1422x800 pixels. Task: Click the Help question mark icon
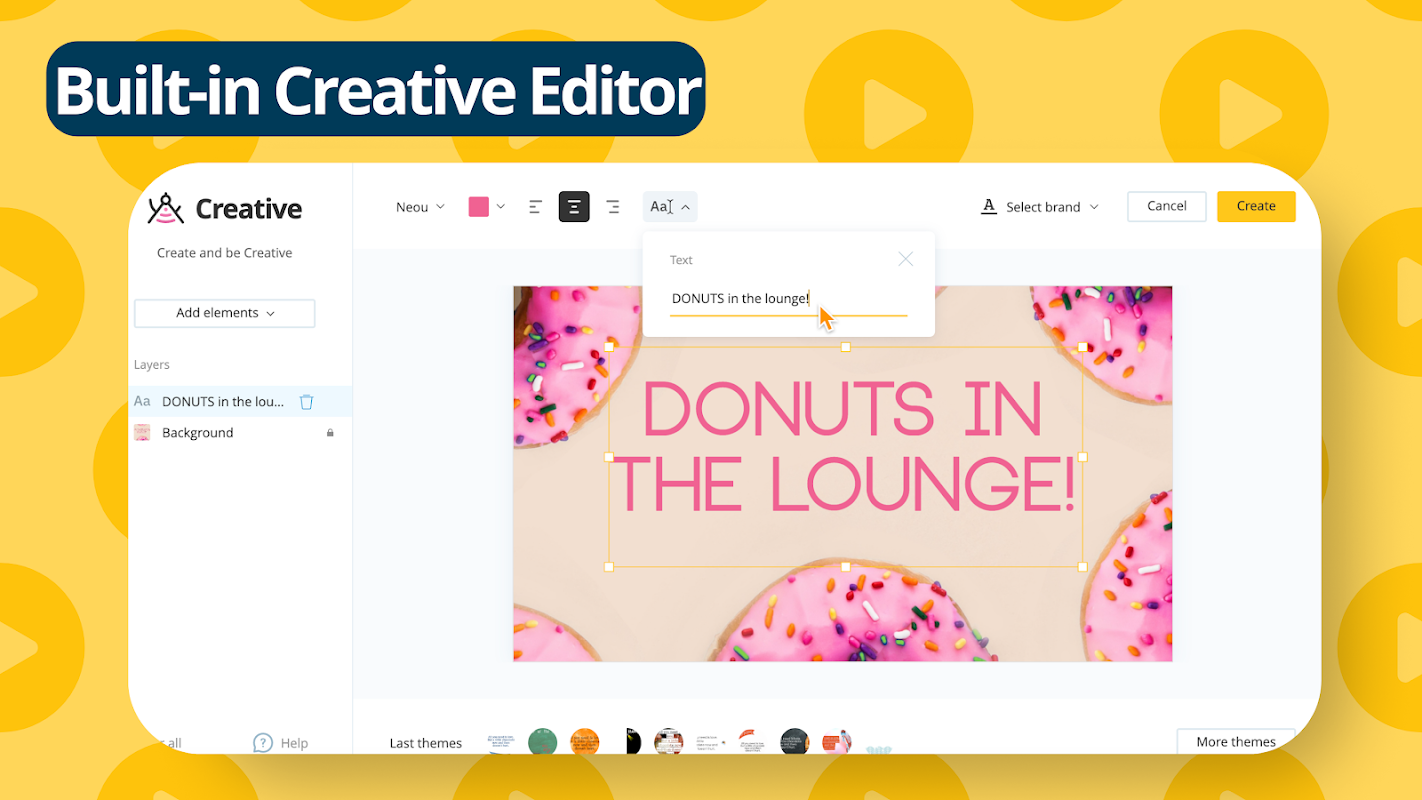point(263,742)
